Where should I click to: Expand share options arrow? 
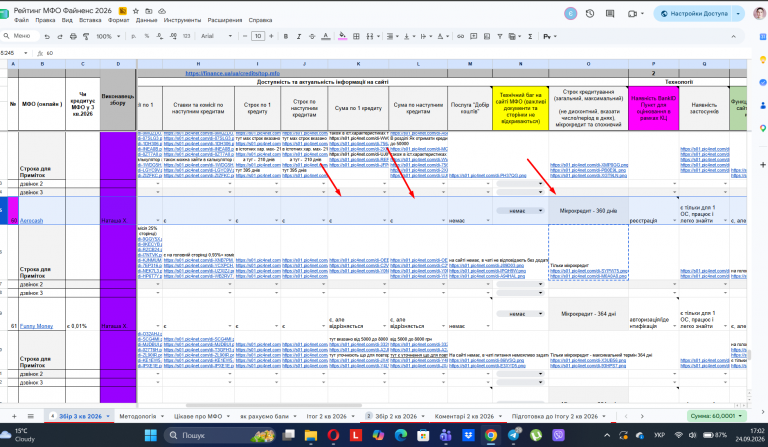click(738, 14)
